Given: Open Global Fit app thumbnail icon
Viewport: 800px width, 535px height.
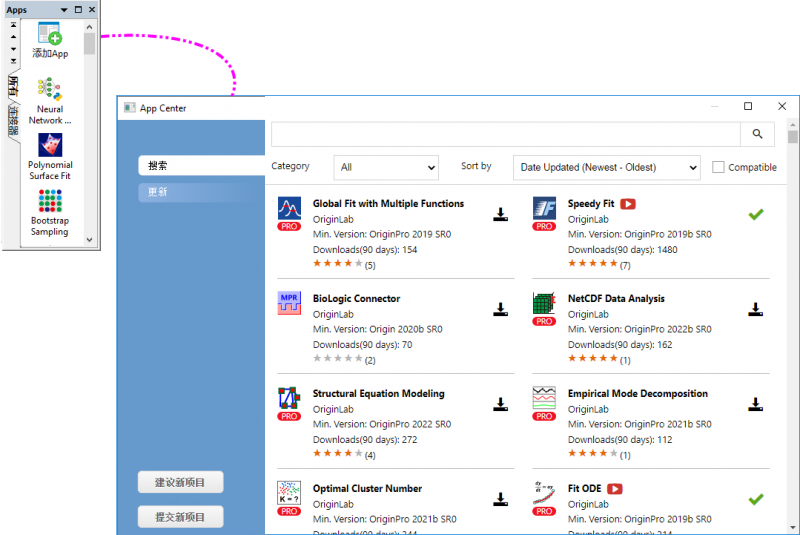Looking at the screenshot, I should (x=289, y=208).
